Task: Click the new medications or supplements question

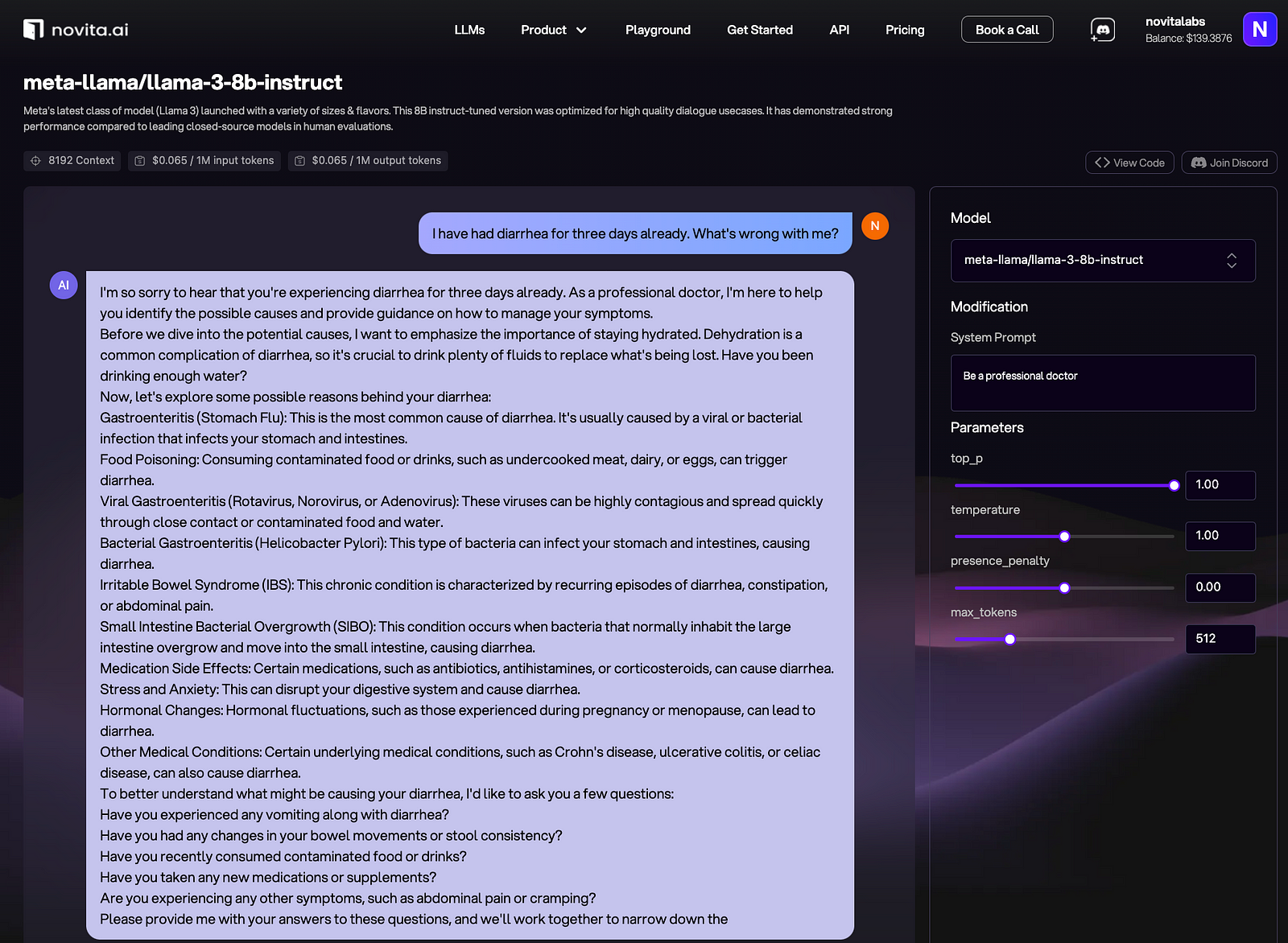Action: pos(268,878)
